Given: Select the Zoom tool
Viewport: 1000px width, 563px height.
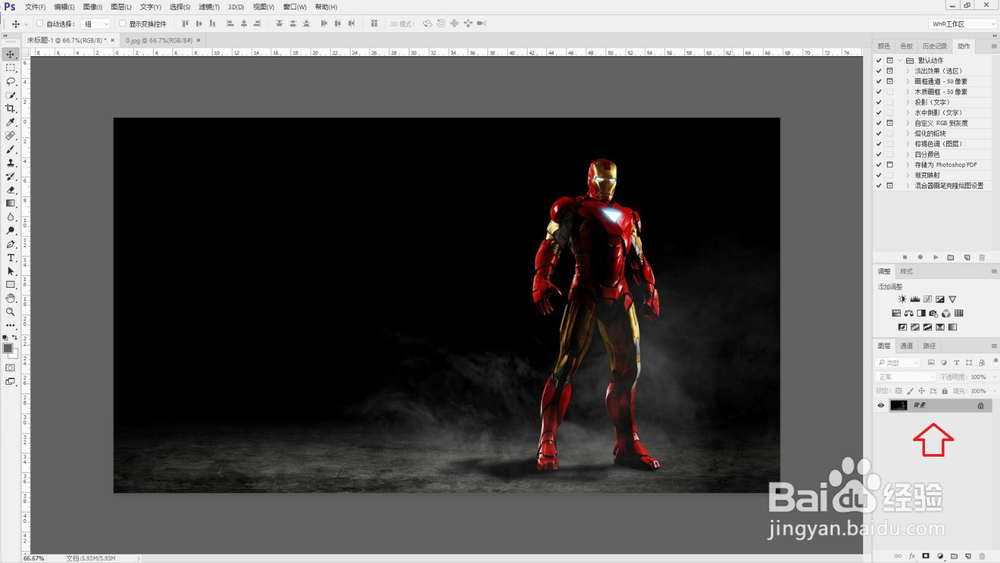Looking at the screenshot, I should [x=10, y=312].
